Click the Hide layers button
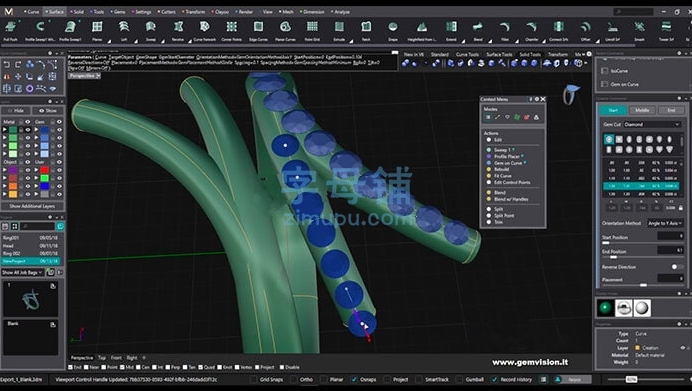Viewport: 692px width, 391px height. [x=16, y=110]
